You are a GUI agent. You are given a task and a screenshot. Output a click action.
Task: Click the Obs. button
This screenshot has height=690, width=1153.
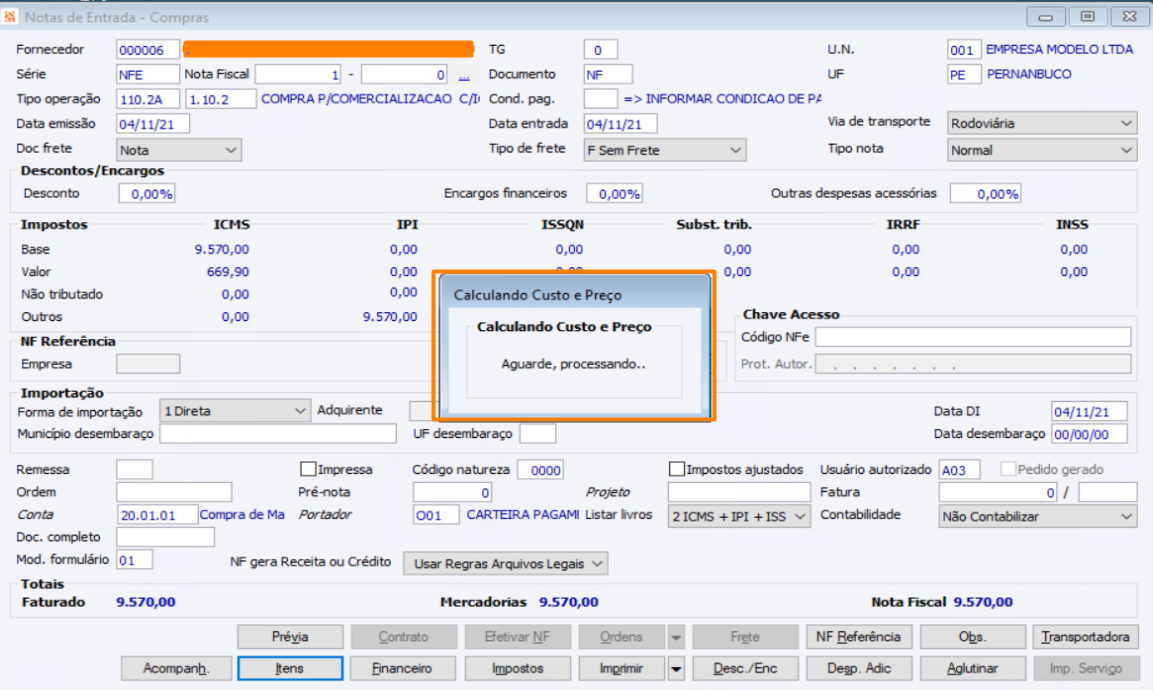pos(973,637)
